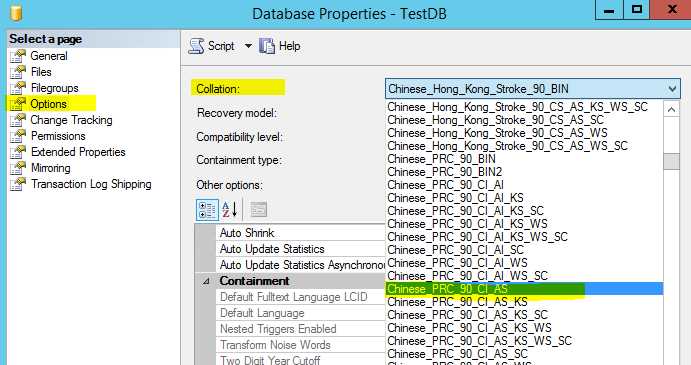Collapse the Containment category
691x365 pixels.
206,281
